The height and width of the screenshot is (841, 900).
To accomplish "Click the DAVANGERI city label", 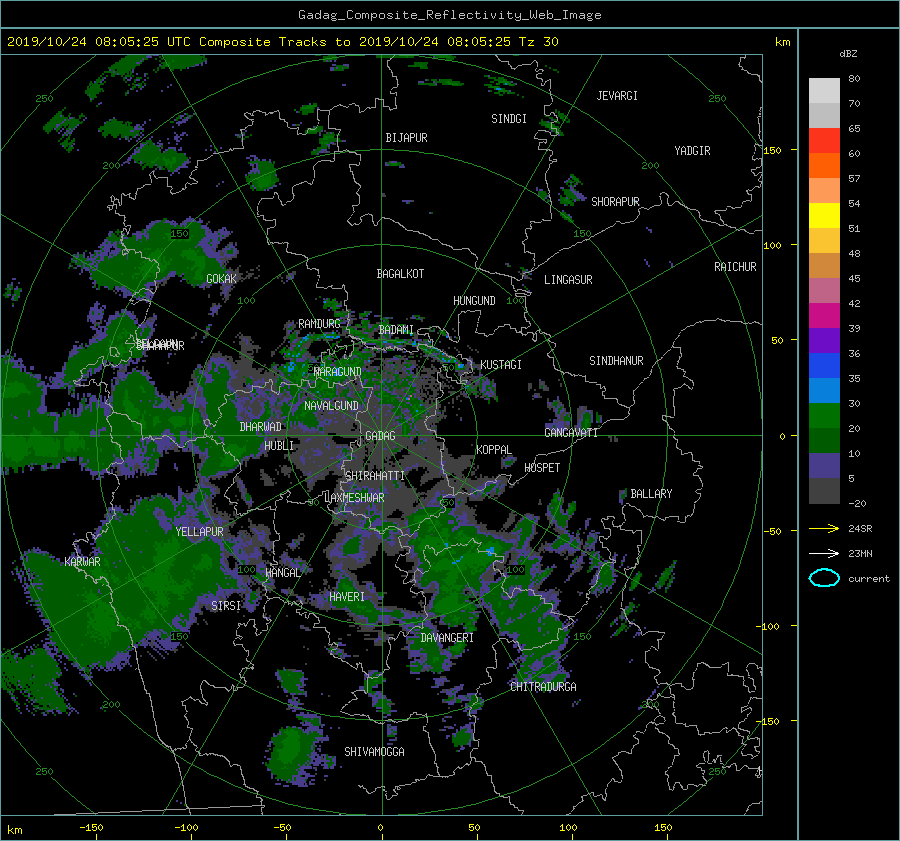I will point(447,638).
